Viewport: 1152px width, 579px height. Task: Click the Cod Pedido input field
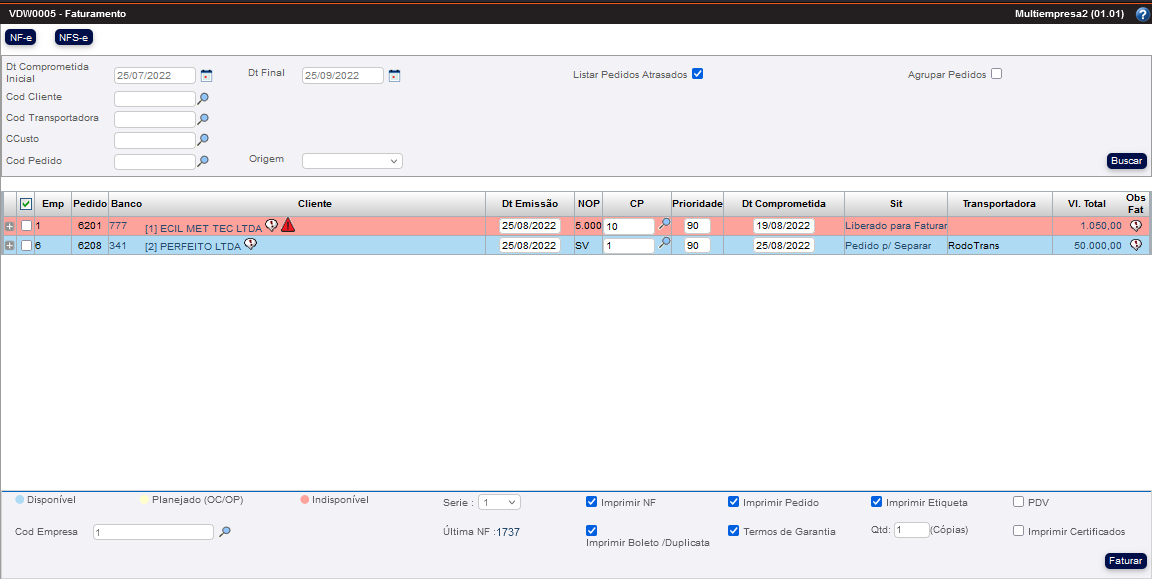(154, 161)
